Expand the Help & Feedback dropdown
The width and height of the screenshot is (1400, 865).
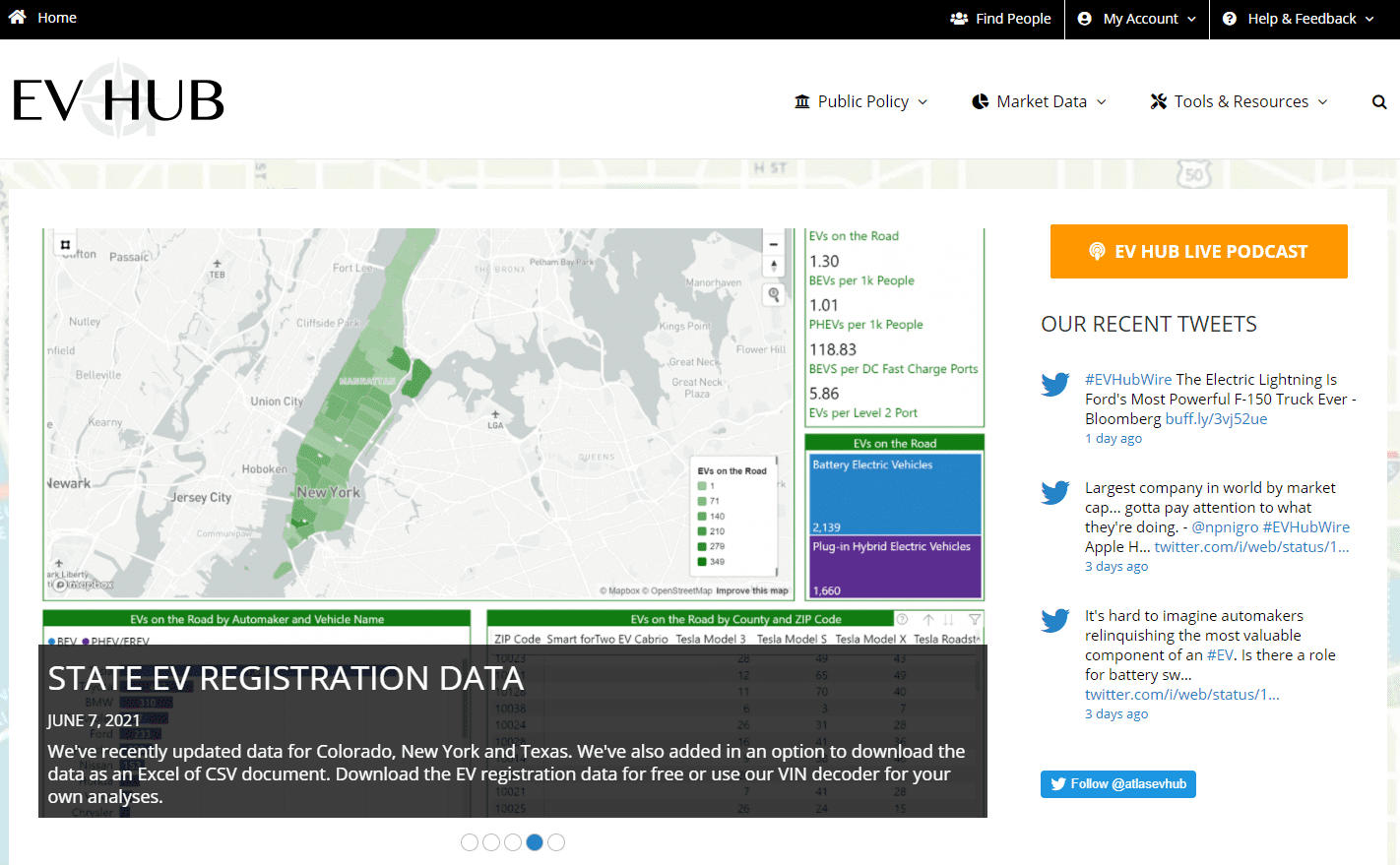click(1299, 19)
